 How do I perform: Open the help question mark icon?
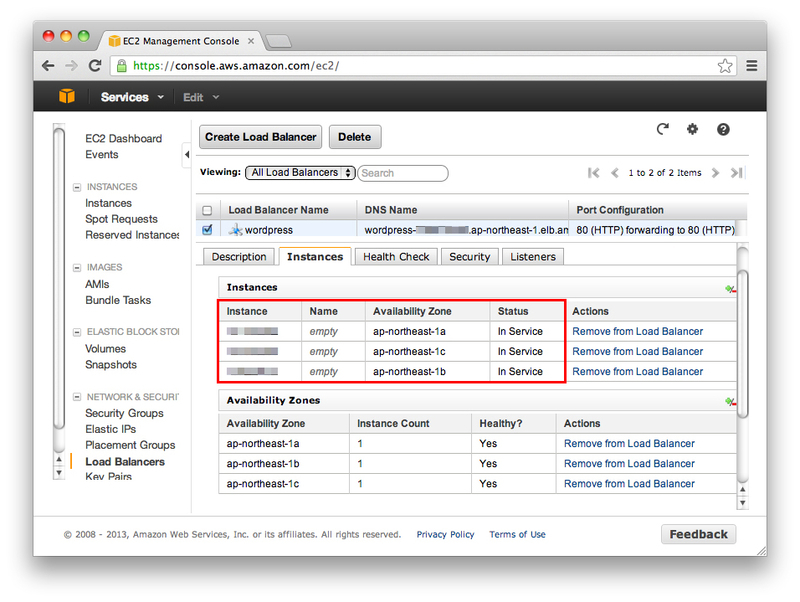(x=723, y=130)
